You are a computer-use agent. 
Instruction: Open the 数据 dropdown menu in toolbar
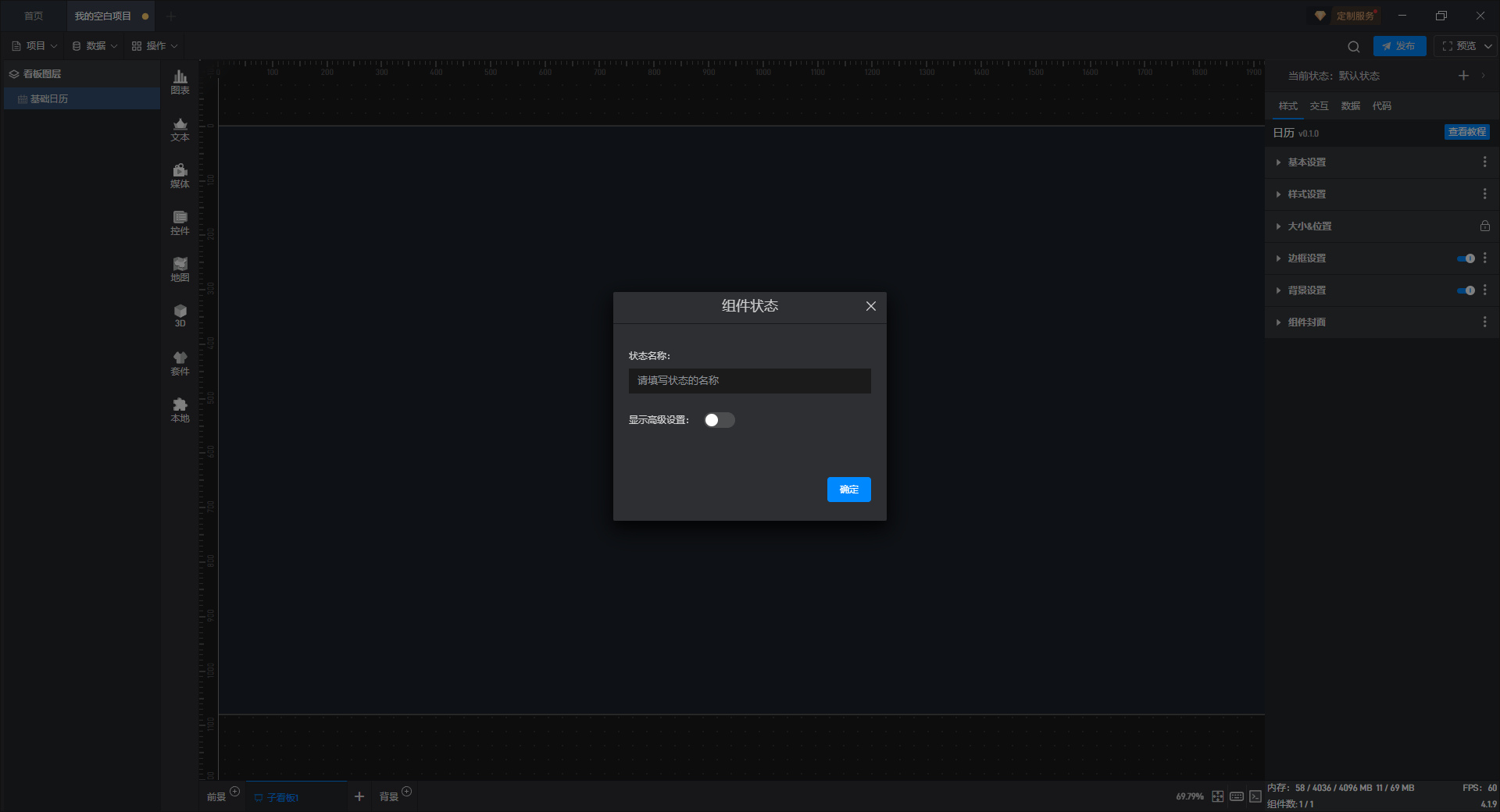click(x=95, y=46)
